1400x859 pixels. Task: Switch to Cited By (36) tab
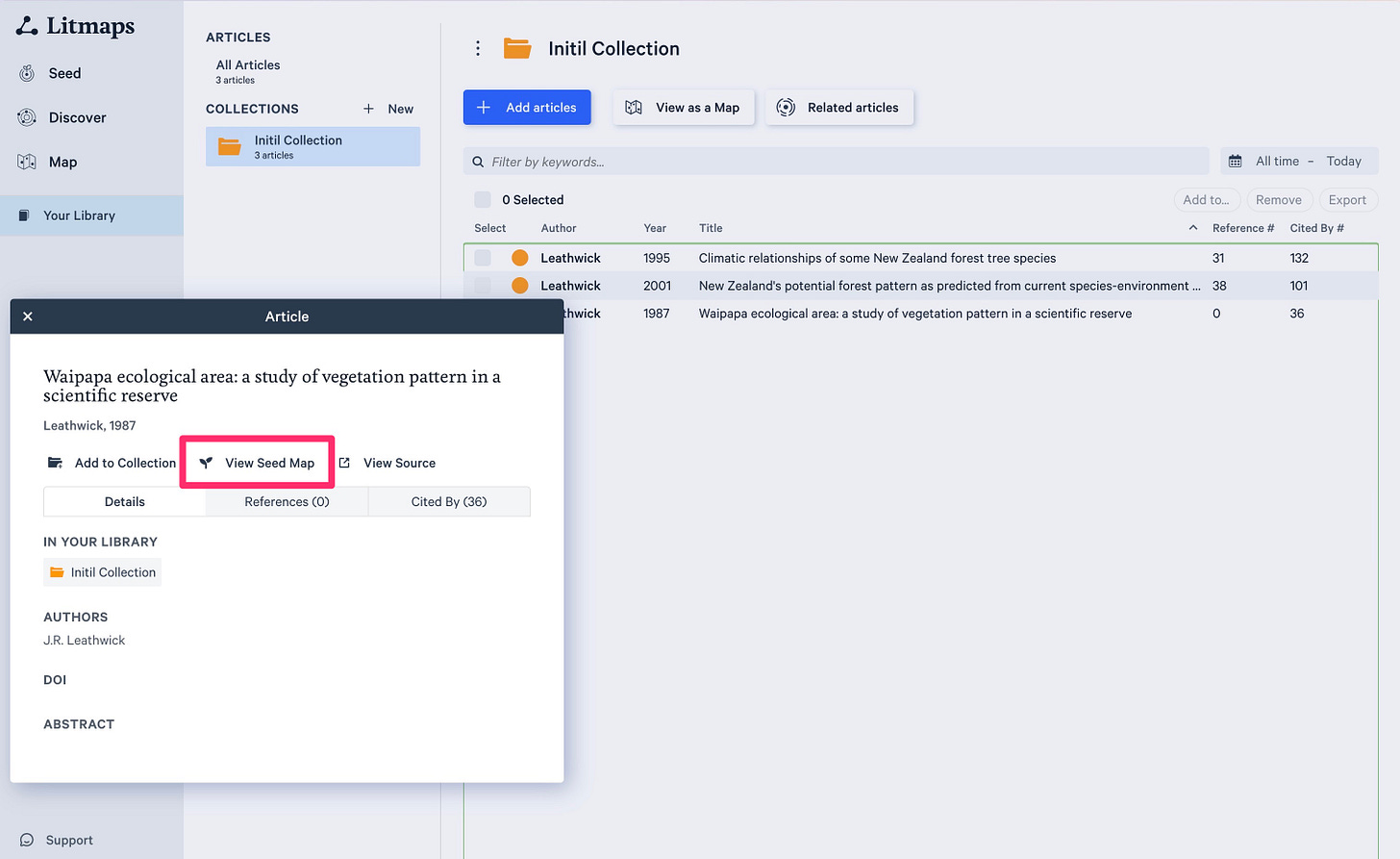[x=449, y=502]
